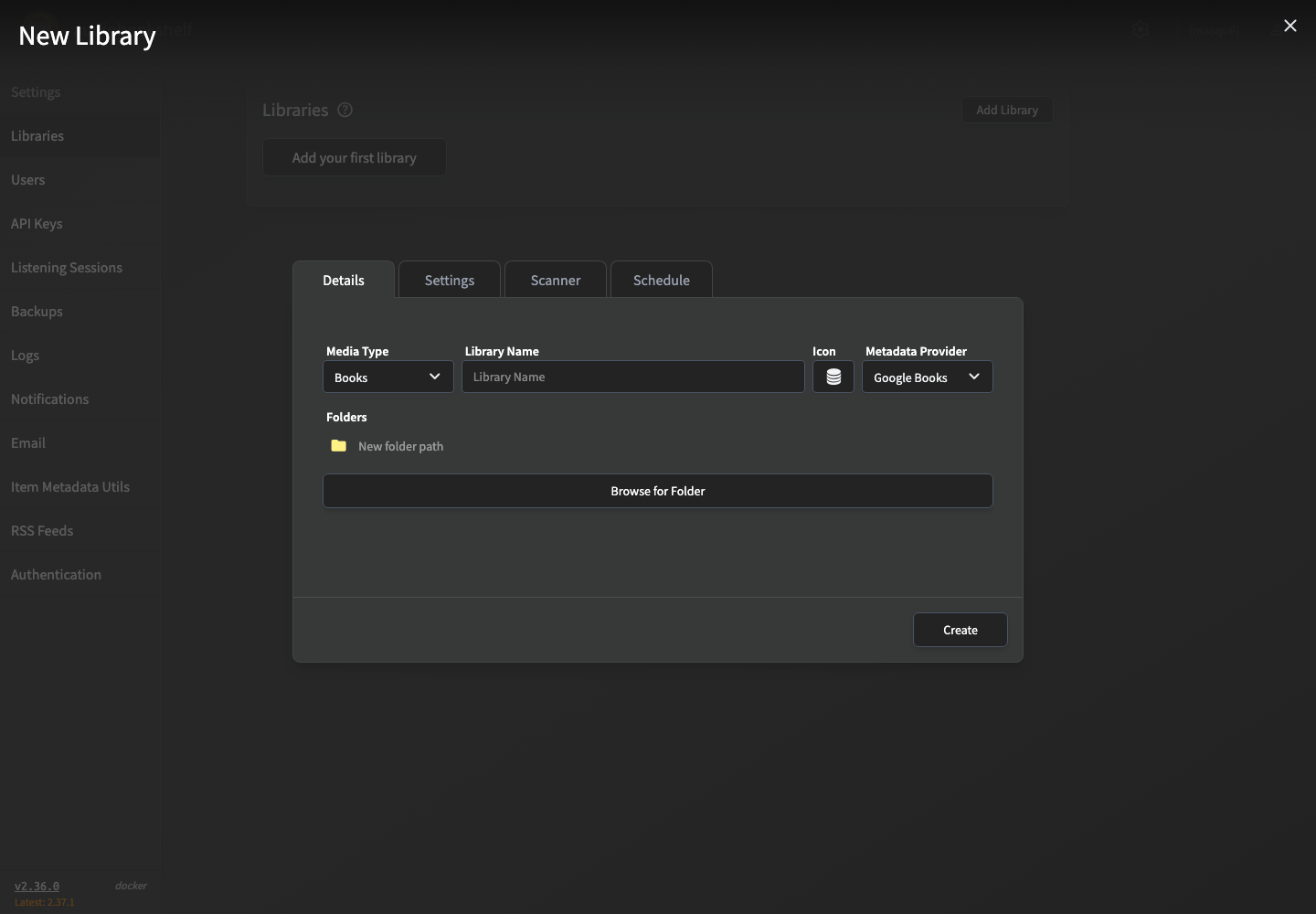Screen dimensions: 1316x914
Task: Open the Scanner tab
Action: tap(556, 280)
